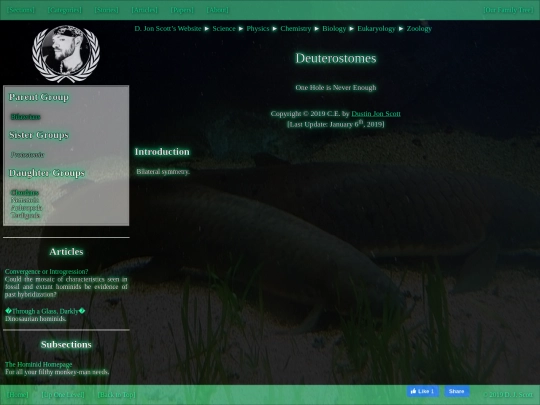Screen dimensions: 540x405
Task: Click the 'Parent Group' heading
Action: [x=39, y=97]
